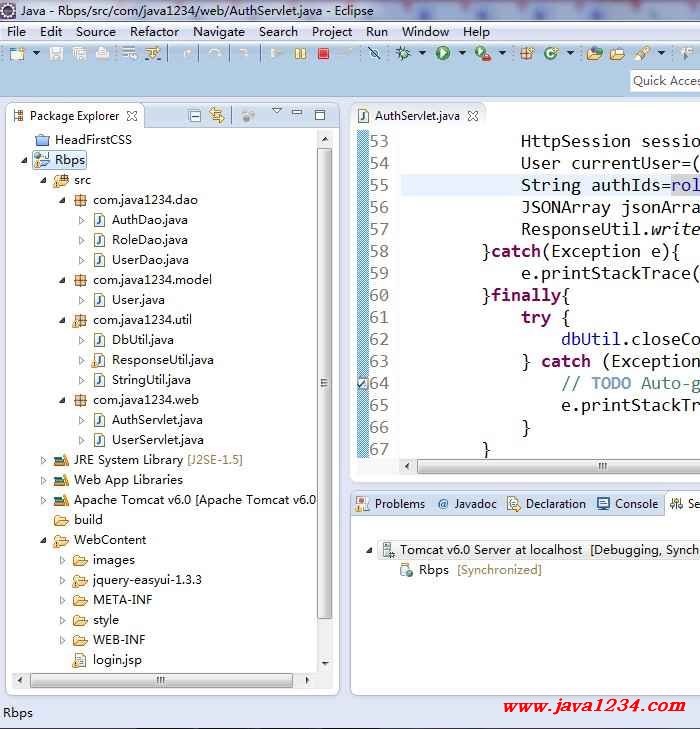Click the Open Type toolbar icon

pyautogui.click(x=594, y=54)
